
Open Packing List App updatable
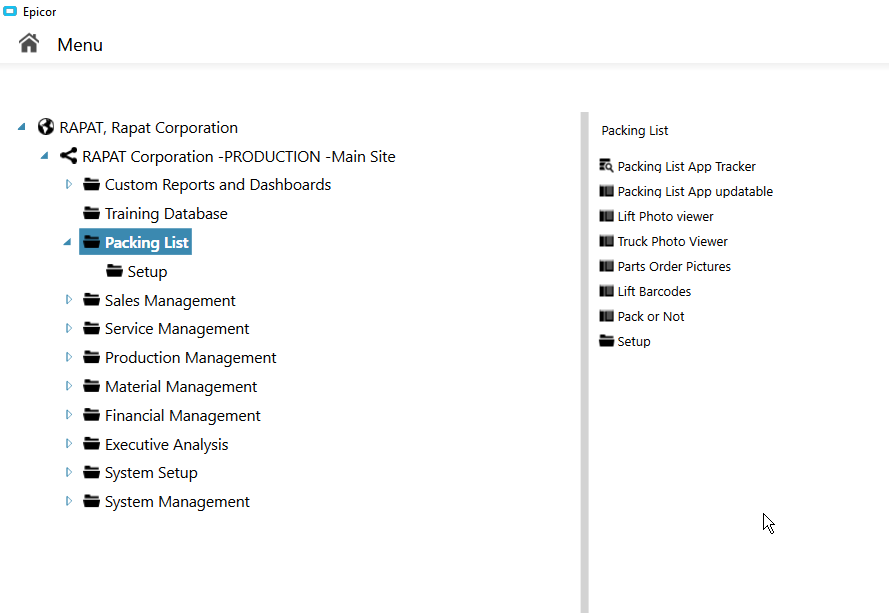(x=695, y=192)
